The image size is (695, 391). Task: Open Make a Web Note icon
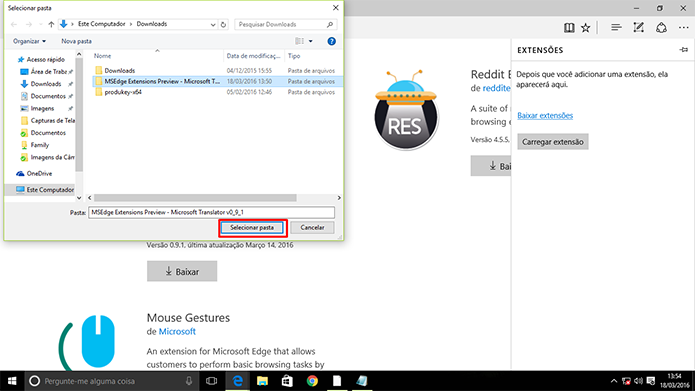point(638,27)
